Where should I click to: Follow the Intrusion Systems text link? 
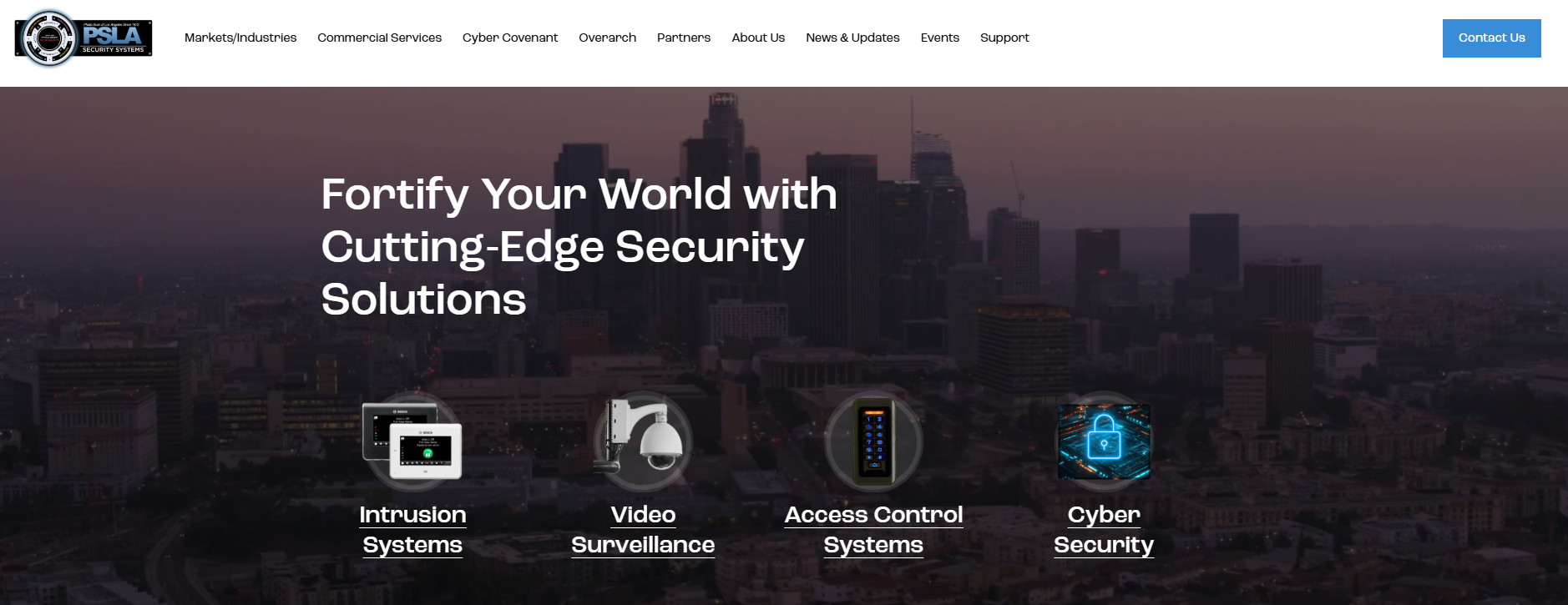(412, 530)
